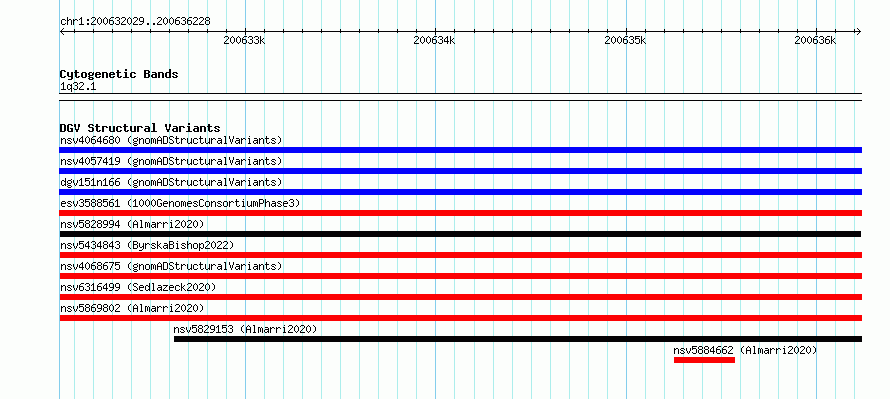This screenshot has width=890, height=399.
Task: Click the nsv5829153 Almarri2020 label
Action: 245,329
